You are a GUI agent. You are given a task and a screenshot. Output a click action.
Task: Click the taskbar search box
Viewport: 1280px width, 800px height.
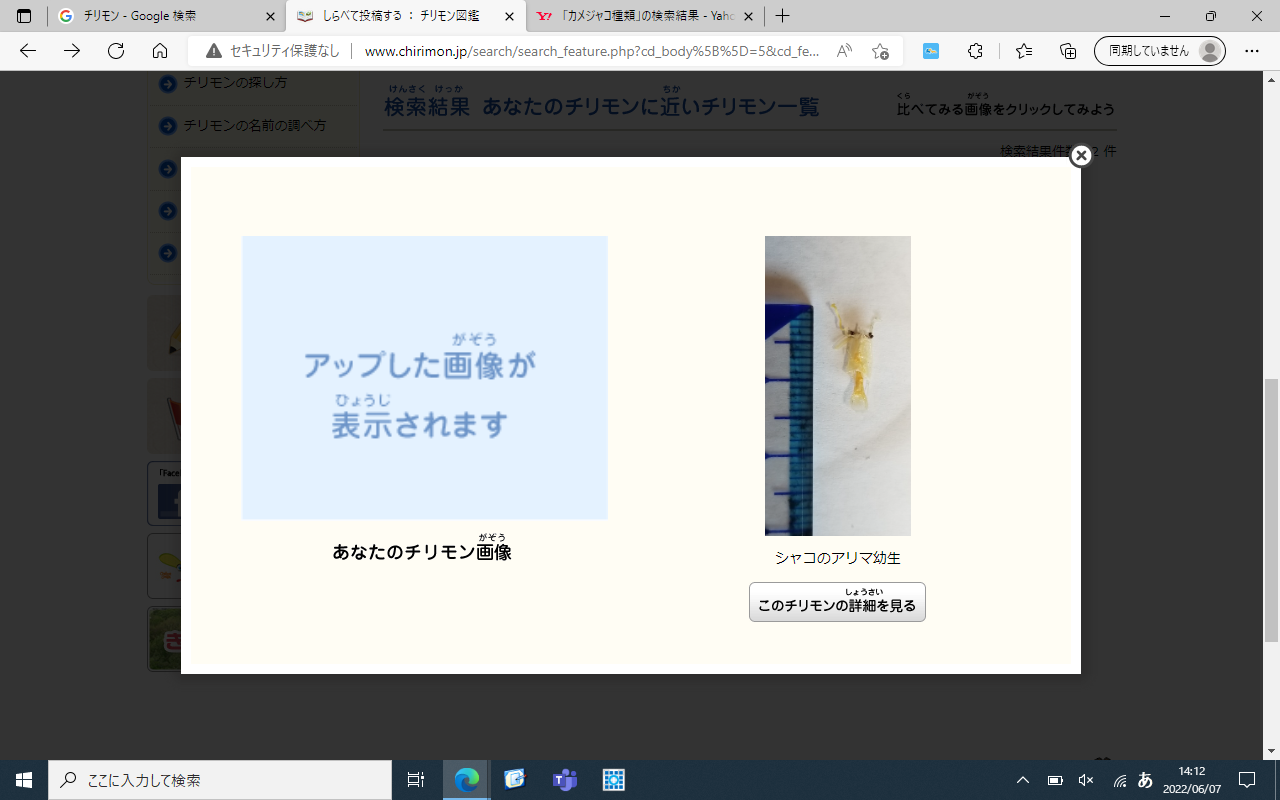tap(220, 780)
